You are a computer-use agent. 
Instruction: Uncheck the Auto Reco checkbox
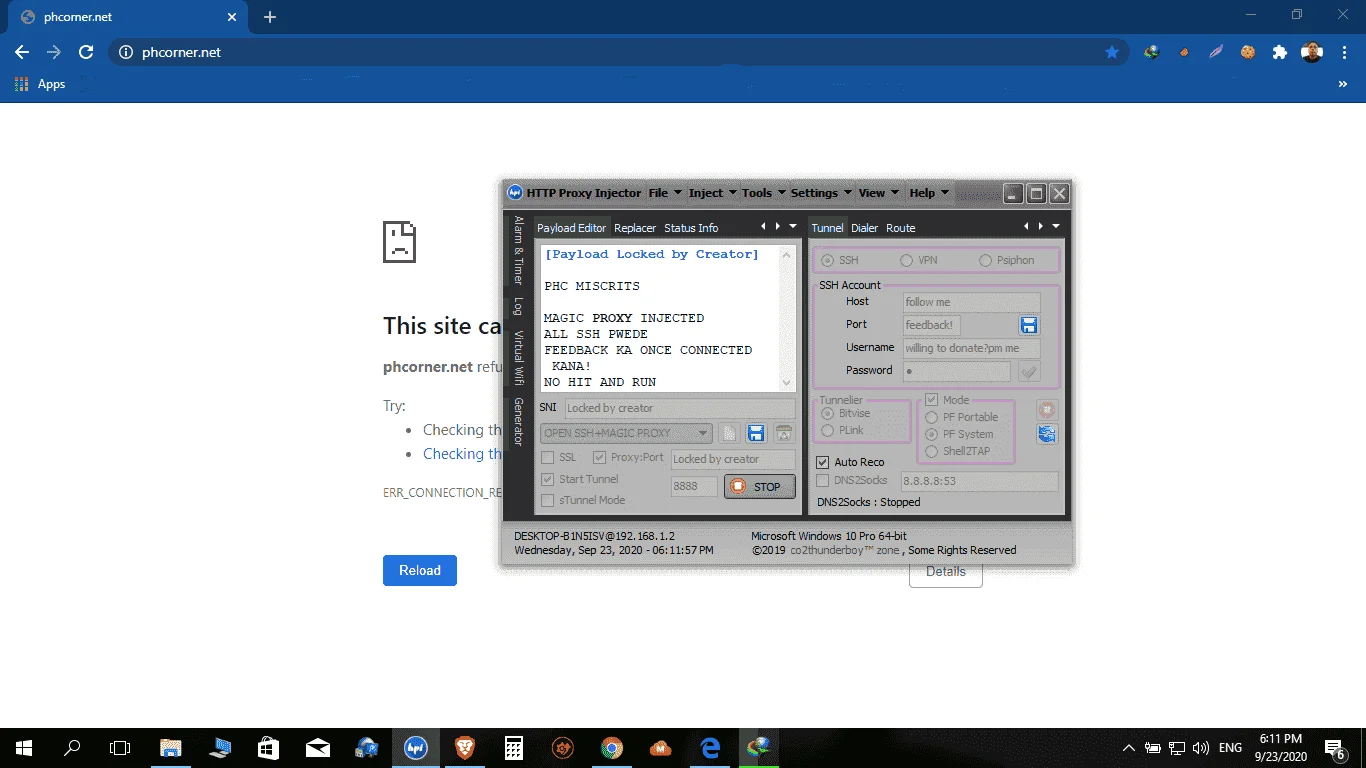tap(823, 462)
